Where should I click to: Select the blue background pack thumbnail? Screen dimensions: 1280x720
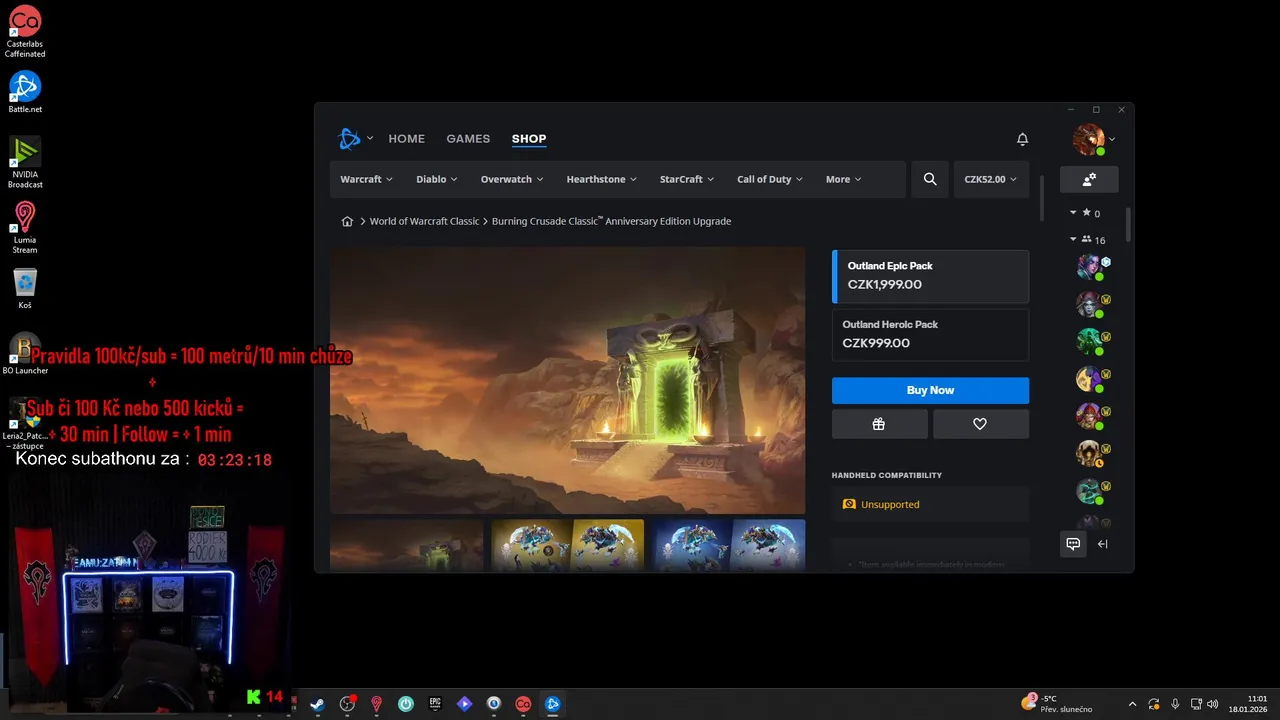(x=729, y=546)
